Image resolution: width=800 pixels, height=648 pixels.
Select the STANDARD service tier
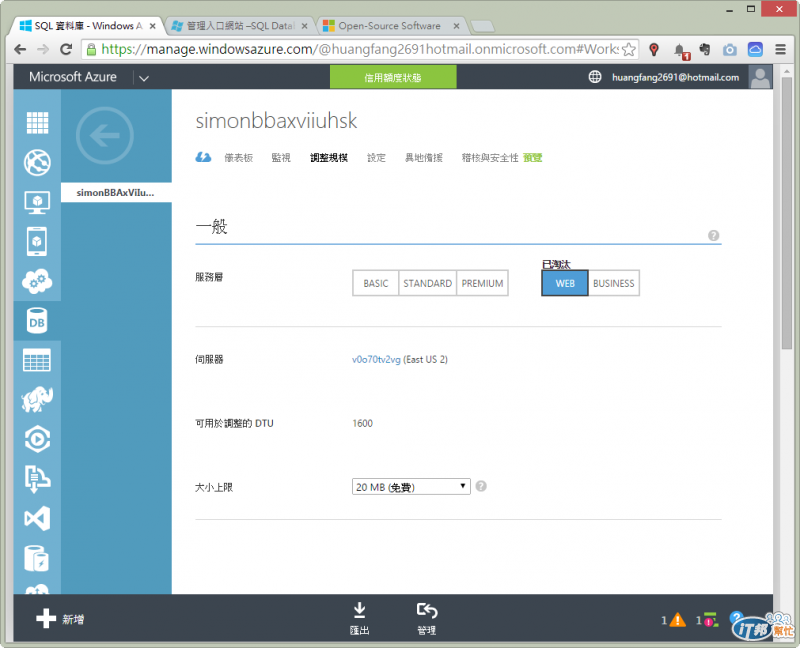[428, 283]
